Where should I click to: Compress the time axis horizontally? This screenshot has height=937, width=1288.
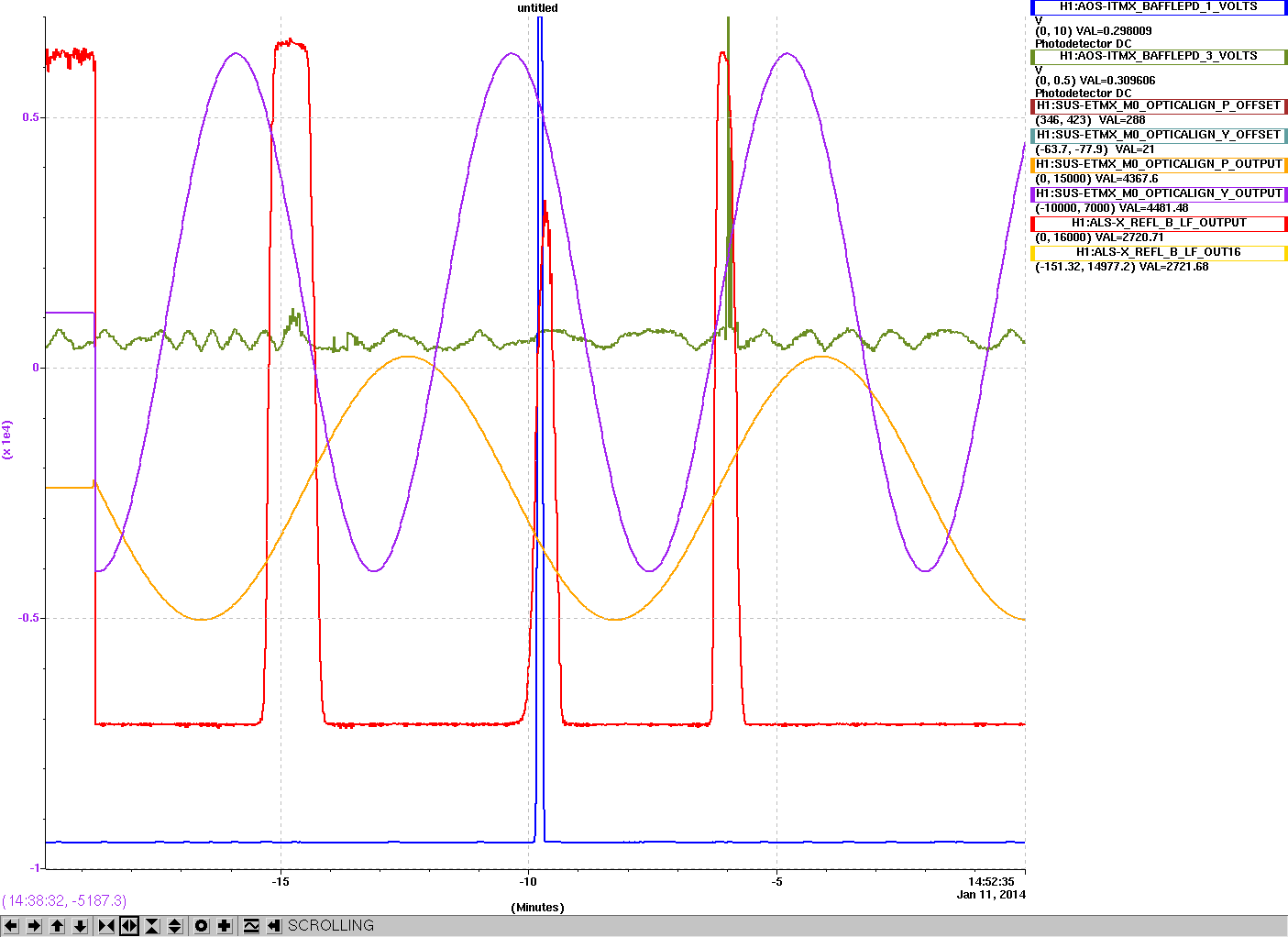[106, 926]
